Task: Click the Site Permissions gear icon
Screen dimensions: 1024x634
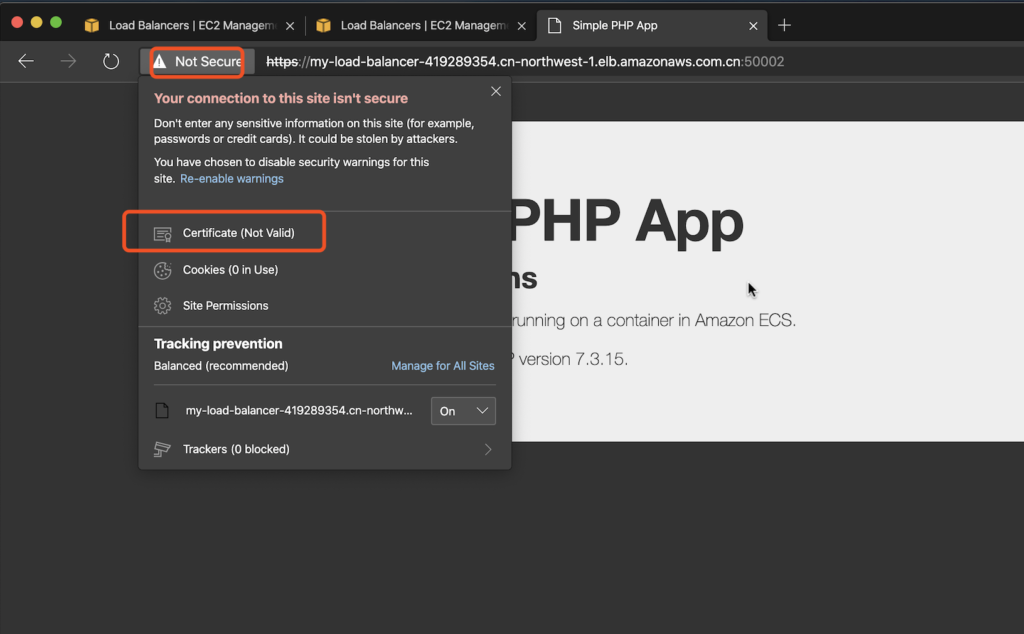Action: click(x=162, y=306)
